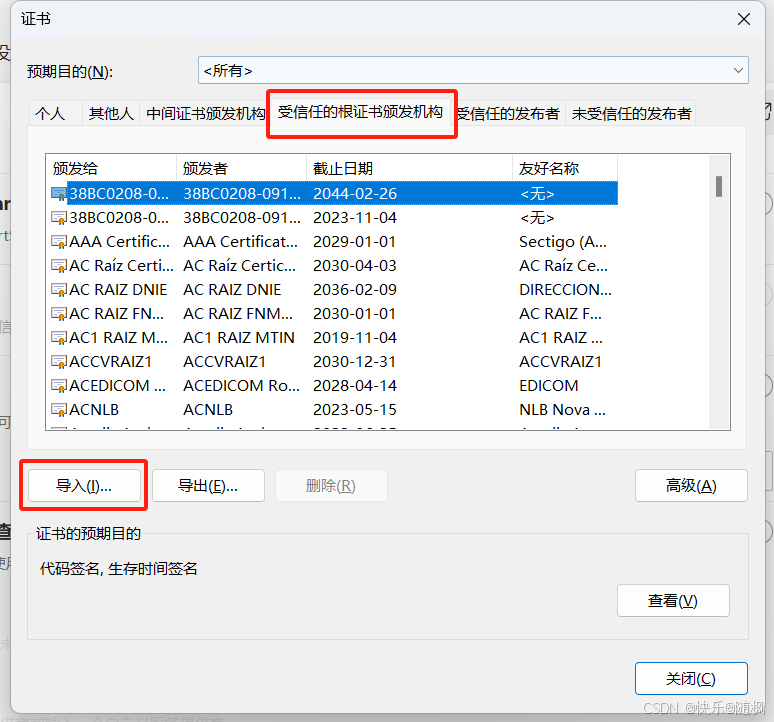Sort by the 颁发给 column header

click(x=112, y=168)
